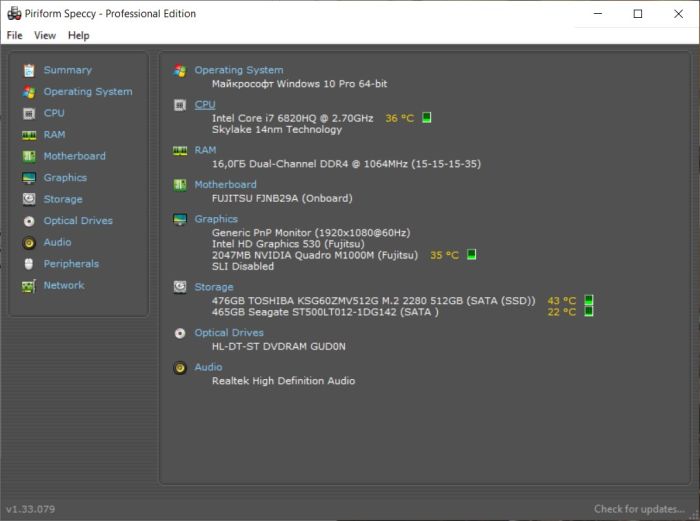Click Check for updates link
Viewport: 700px width, 521px height.
[x=639, y=509]
